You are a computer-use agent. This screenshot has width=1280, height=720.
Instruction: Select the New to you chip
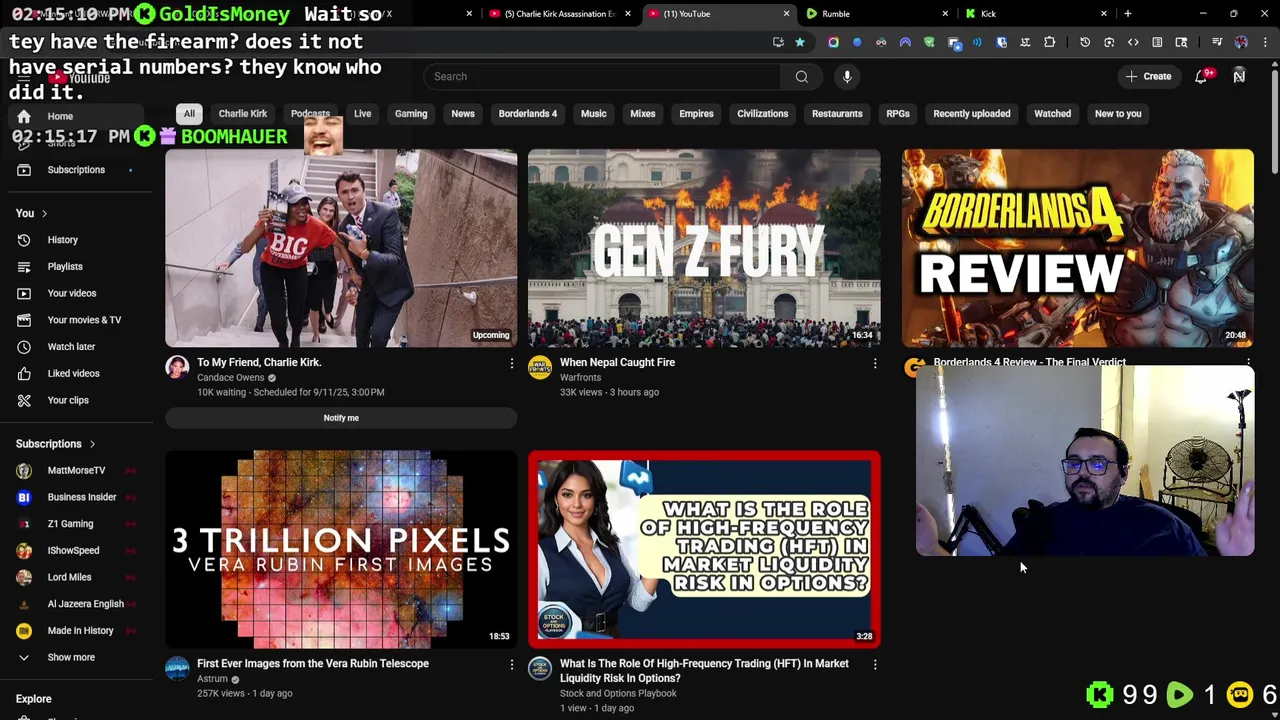point(1118,114)
